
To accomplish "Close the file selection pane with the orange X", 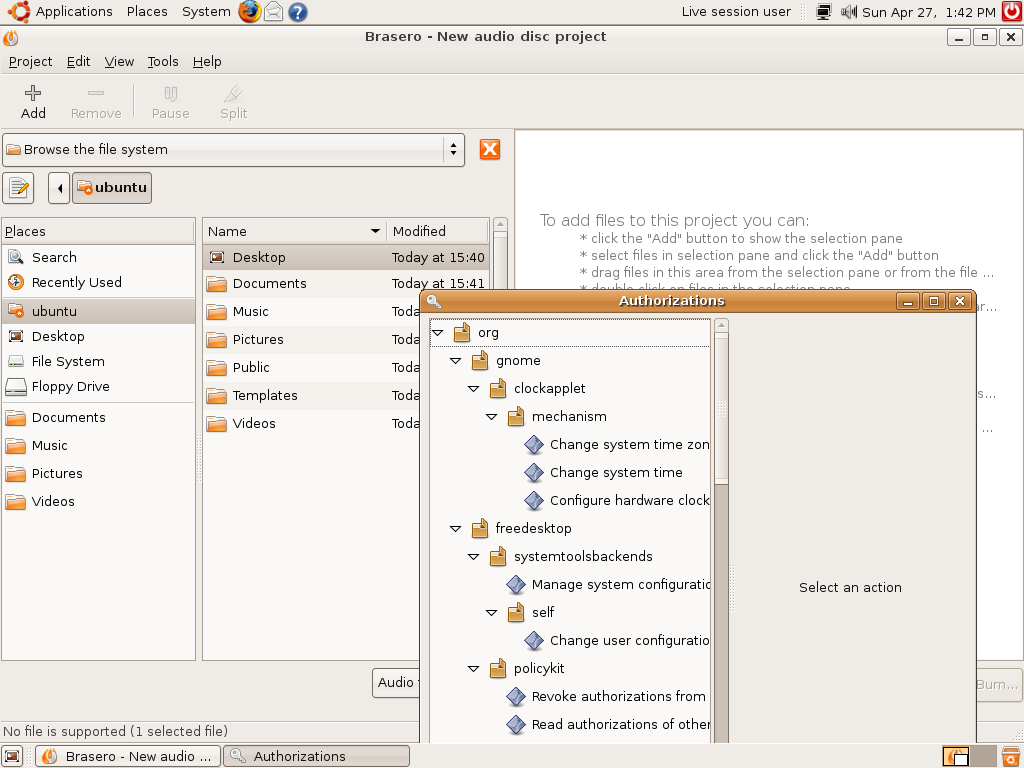I will [x=489, y=149].
